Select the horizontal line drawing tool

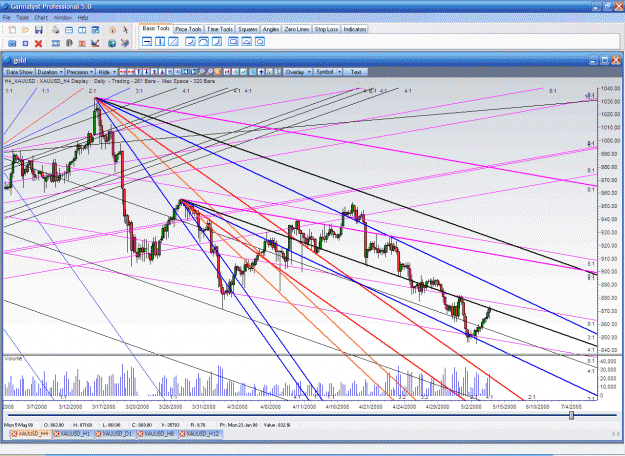tap(147, 41)
